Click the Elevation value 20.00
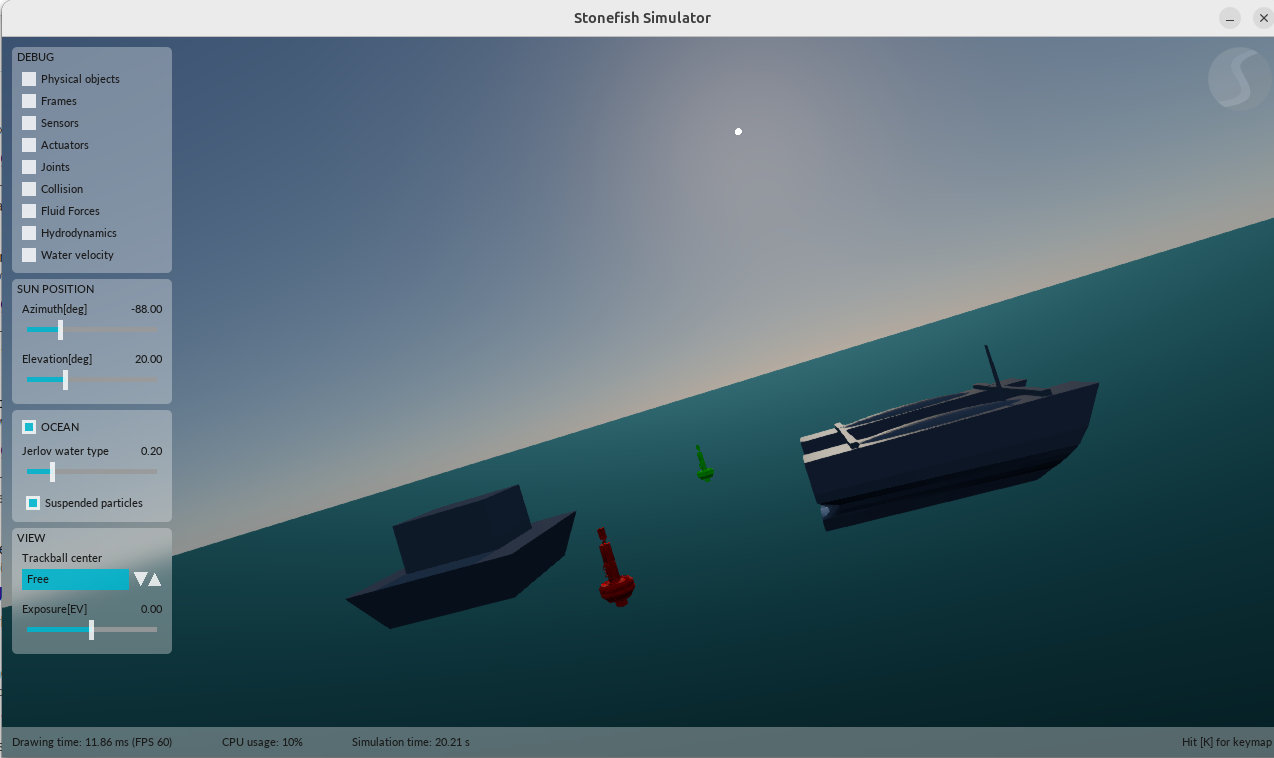The height and width of the screenshot is (758, 1274). 148,359
